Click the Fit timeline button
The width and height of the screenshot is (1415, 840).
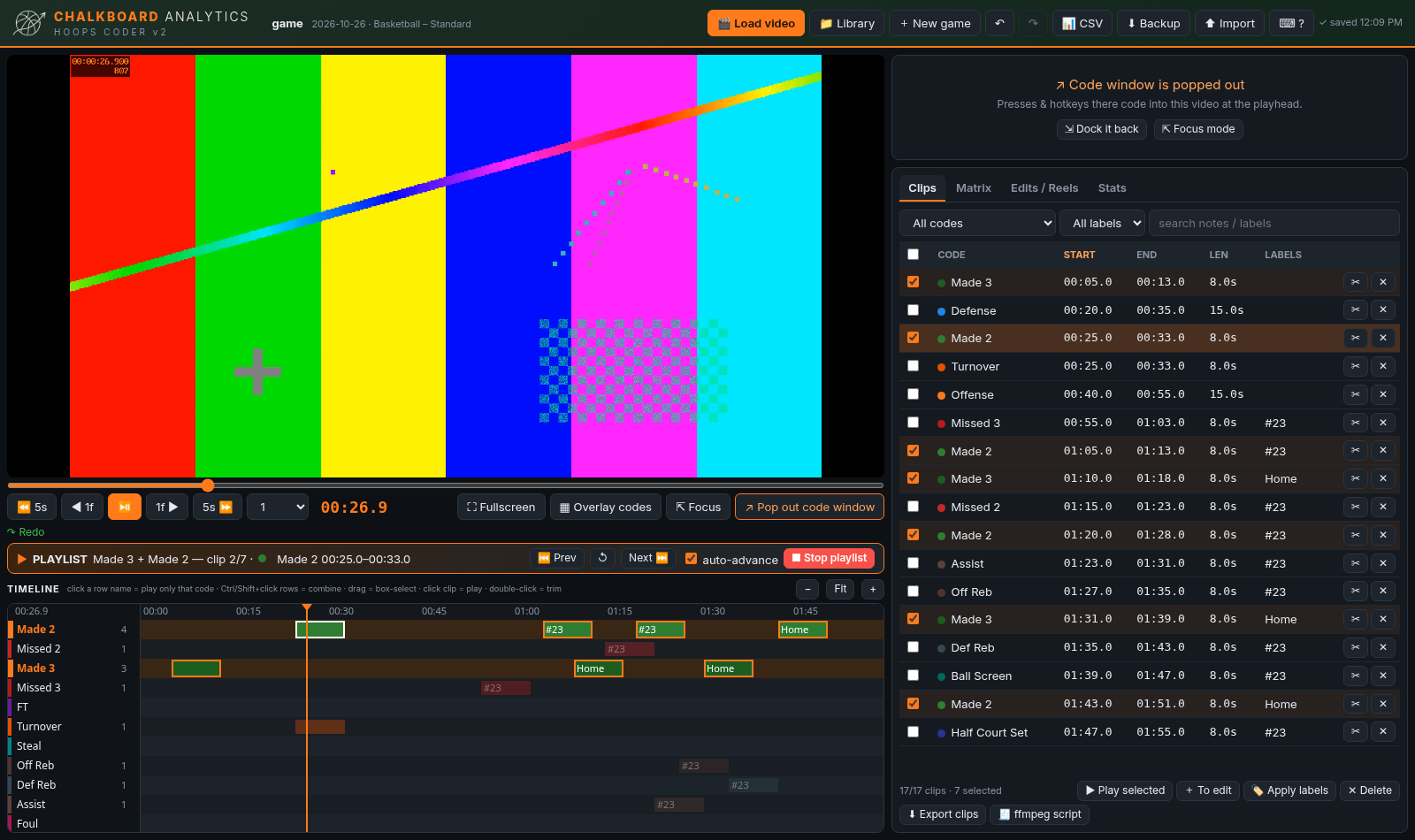[840, 589]
